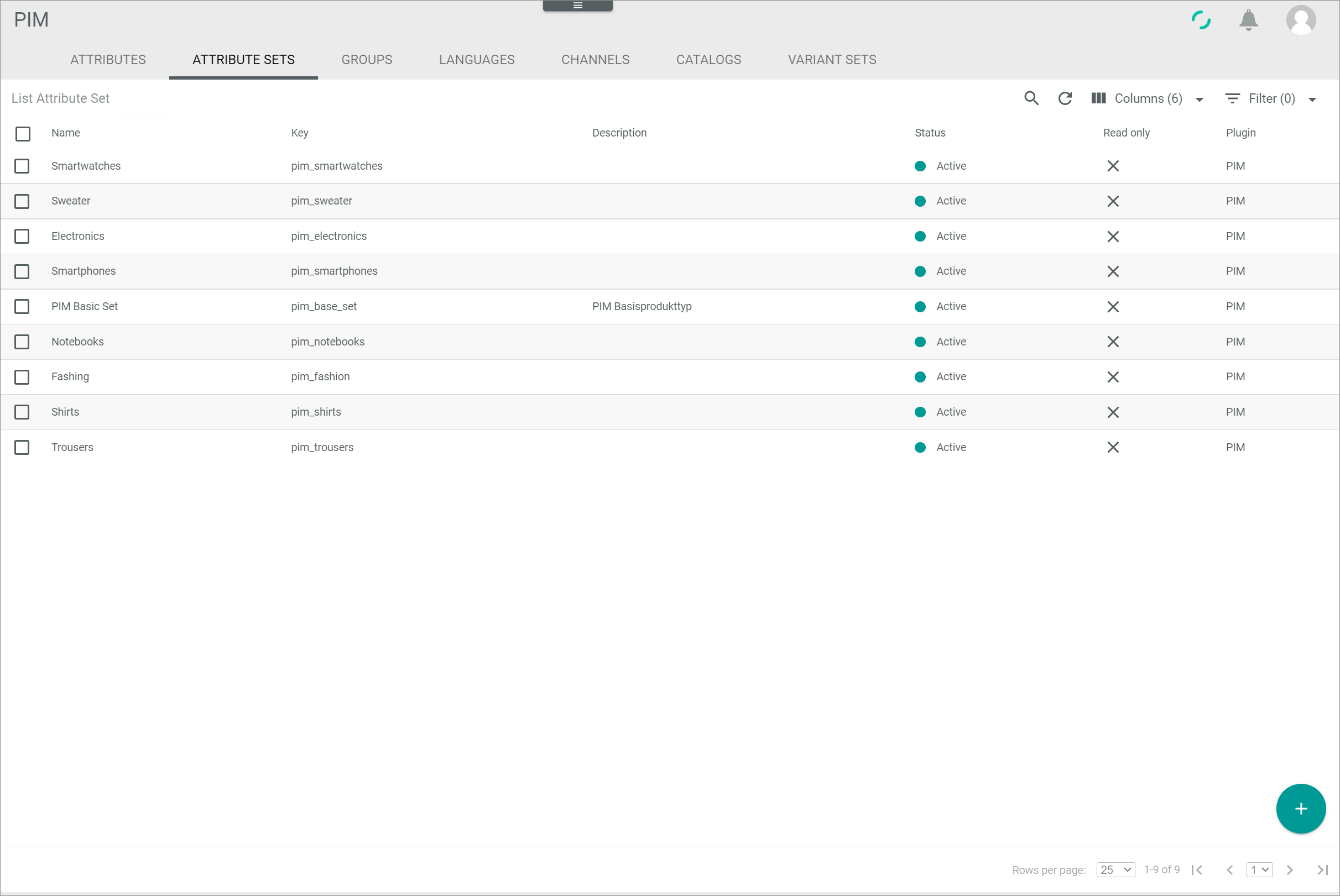Click status dot of Smartwatches row
The width and height of the screenshot is (1340, 896).
pyautogui.click(x=920, y=166)
